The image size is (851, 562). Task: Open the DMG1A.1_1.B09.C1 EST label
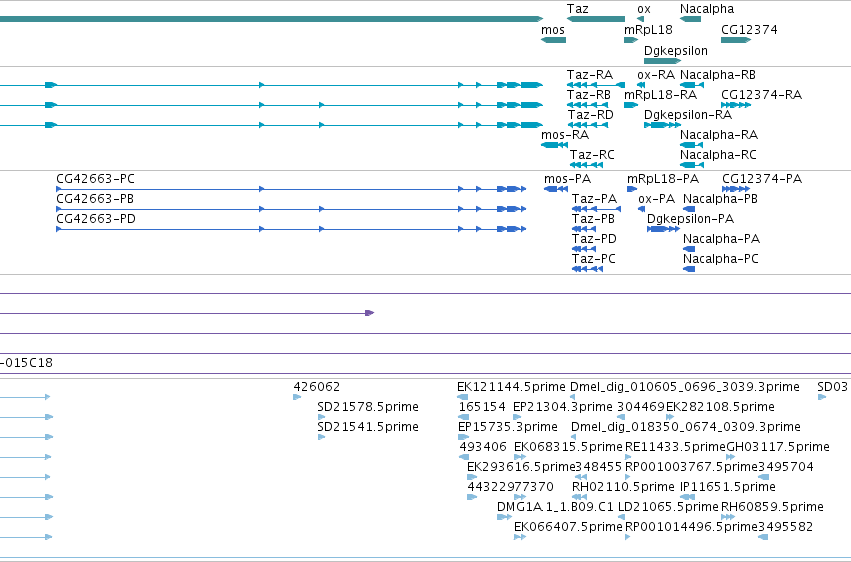555,507
